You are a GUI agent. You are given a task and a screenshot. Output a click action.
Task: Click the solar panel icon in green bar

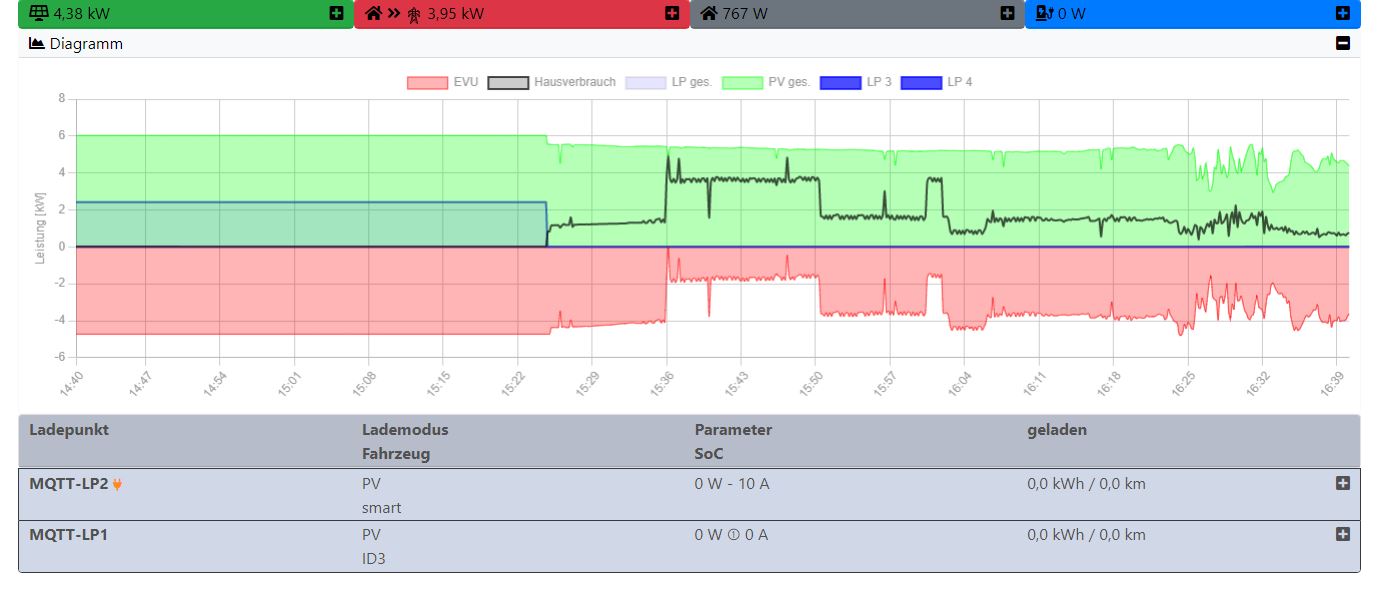(x=38, y=14)
